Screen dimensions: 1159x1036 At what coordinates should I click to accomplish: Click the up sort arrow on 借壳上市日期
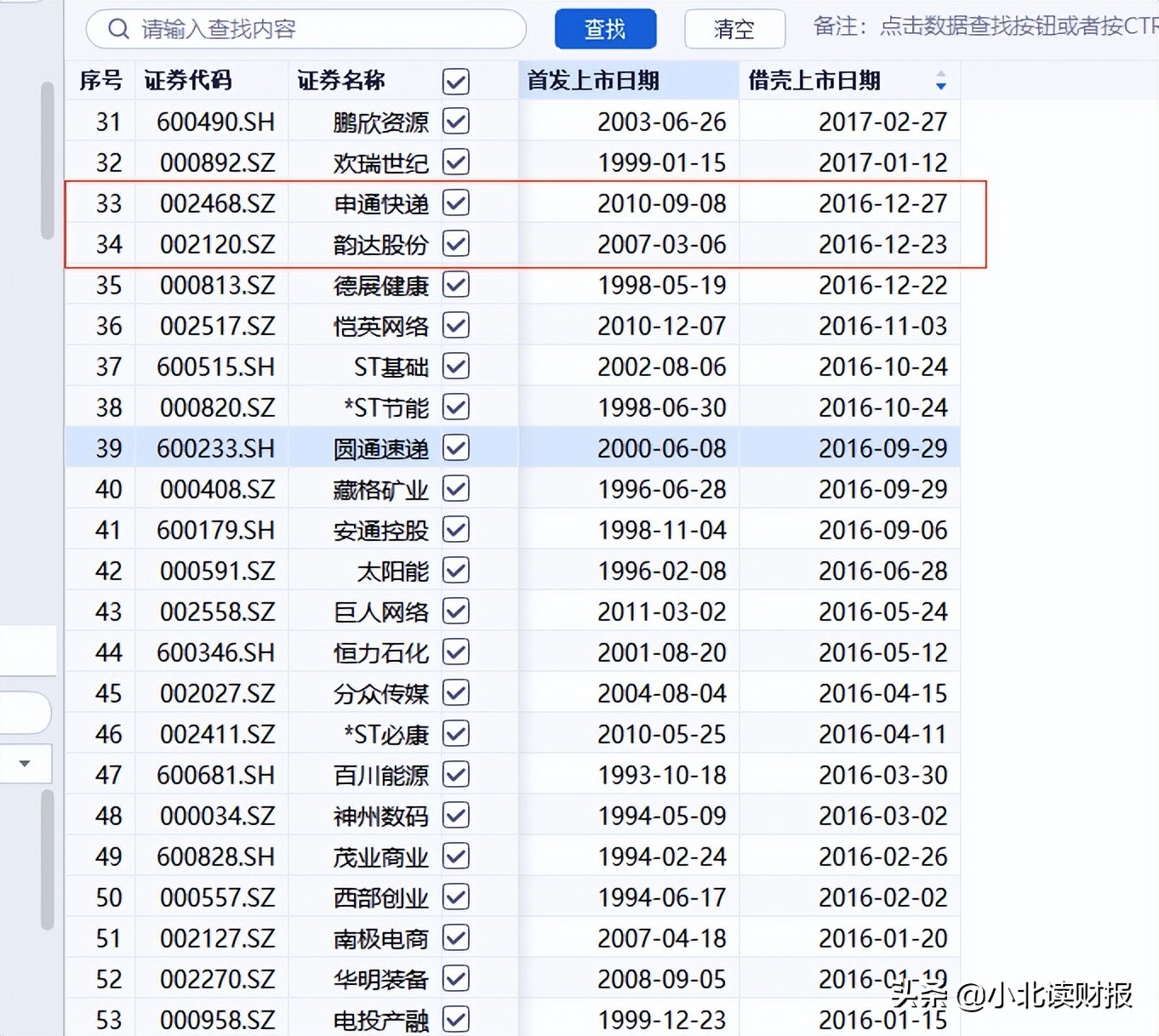coord(941,75)
